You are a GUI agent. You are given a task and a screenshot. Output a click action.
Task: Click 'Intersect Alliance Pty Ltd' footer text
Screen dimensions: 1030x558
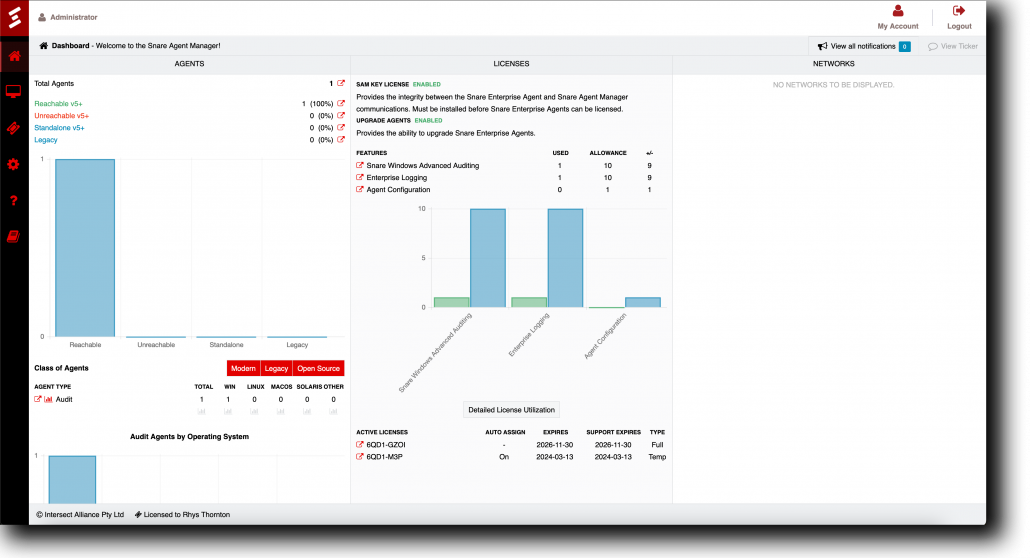click(84, 515)
